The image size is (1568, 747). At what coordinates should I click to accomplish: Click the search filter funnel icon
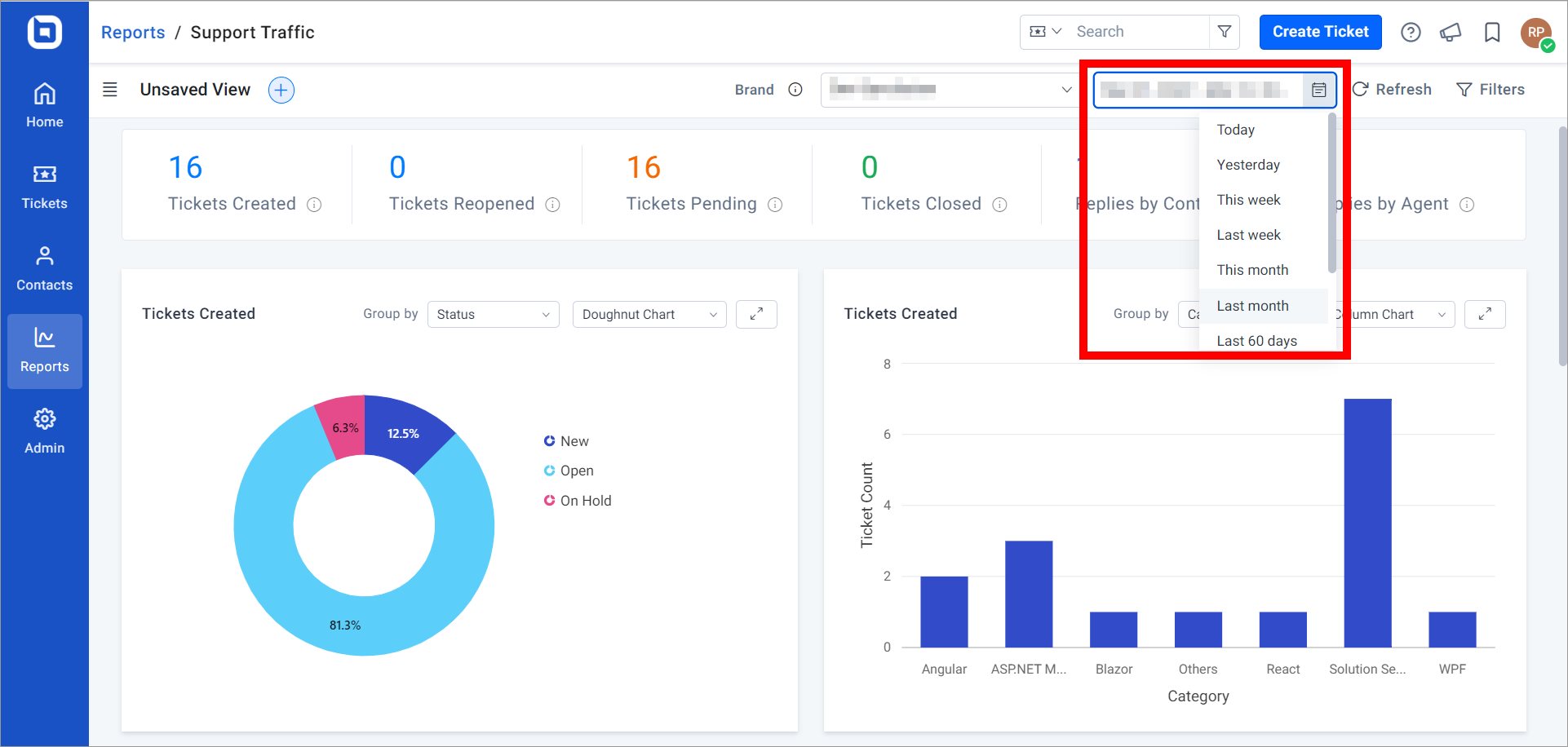(1225, 32)
